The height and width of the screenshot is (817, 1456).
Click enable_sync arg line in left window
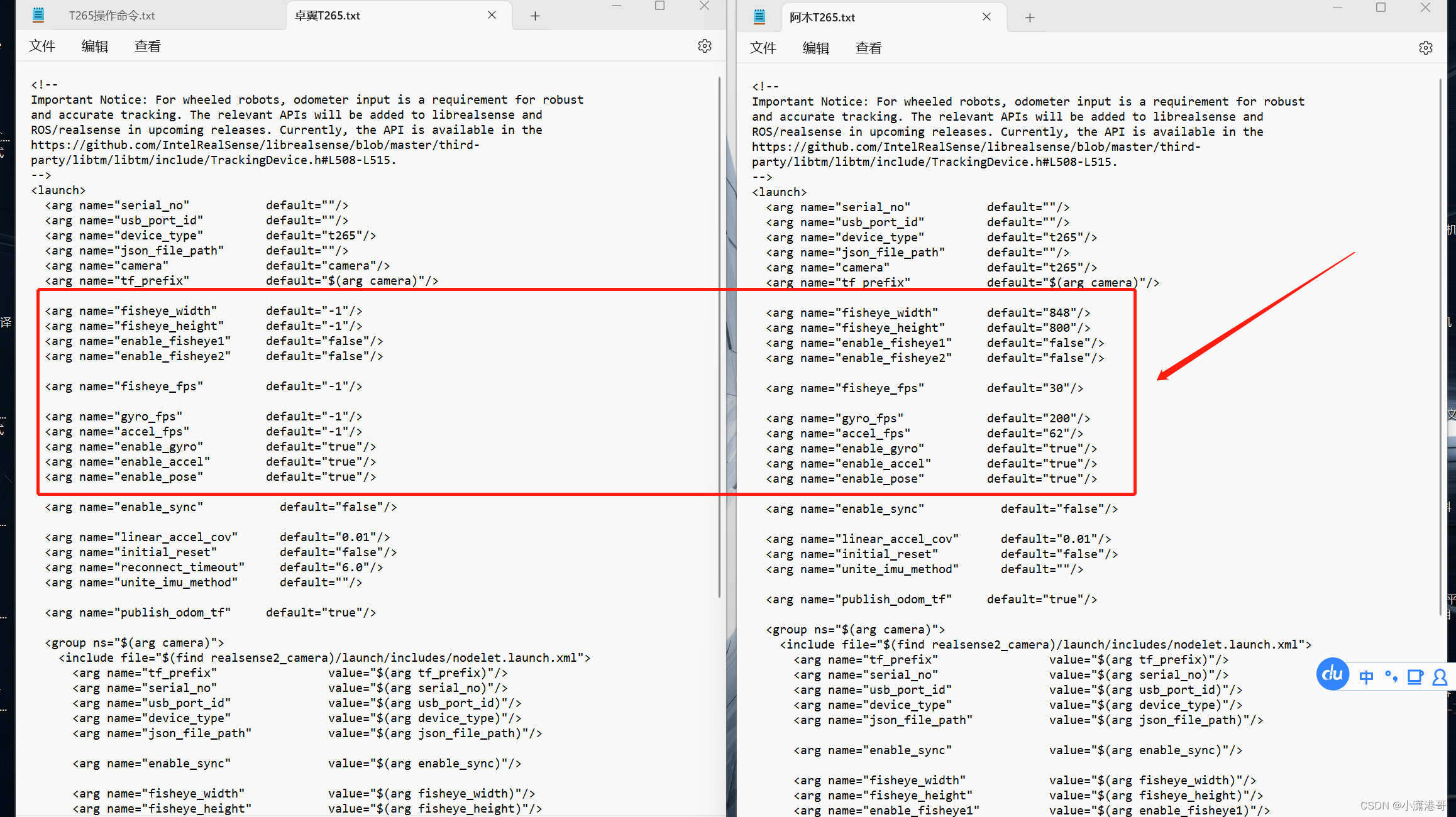pos(221,507)
